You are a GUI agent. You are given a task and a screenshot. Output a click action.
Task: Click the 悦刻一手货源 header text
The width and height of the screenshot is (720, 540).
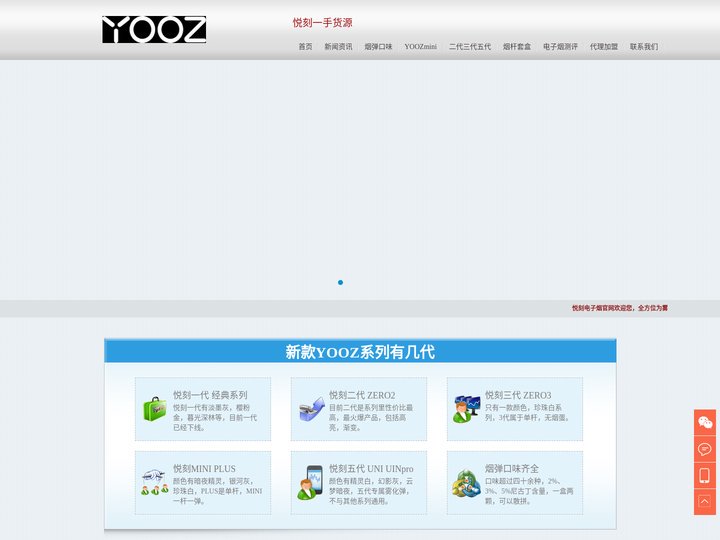coord(322,22)
